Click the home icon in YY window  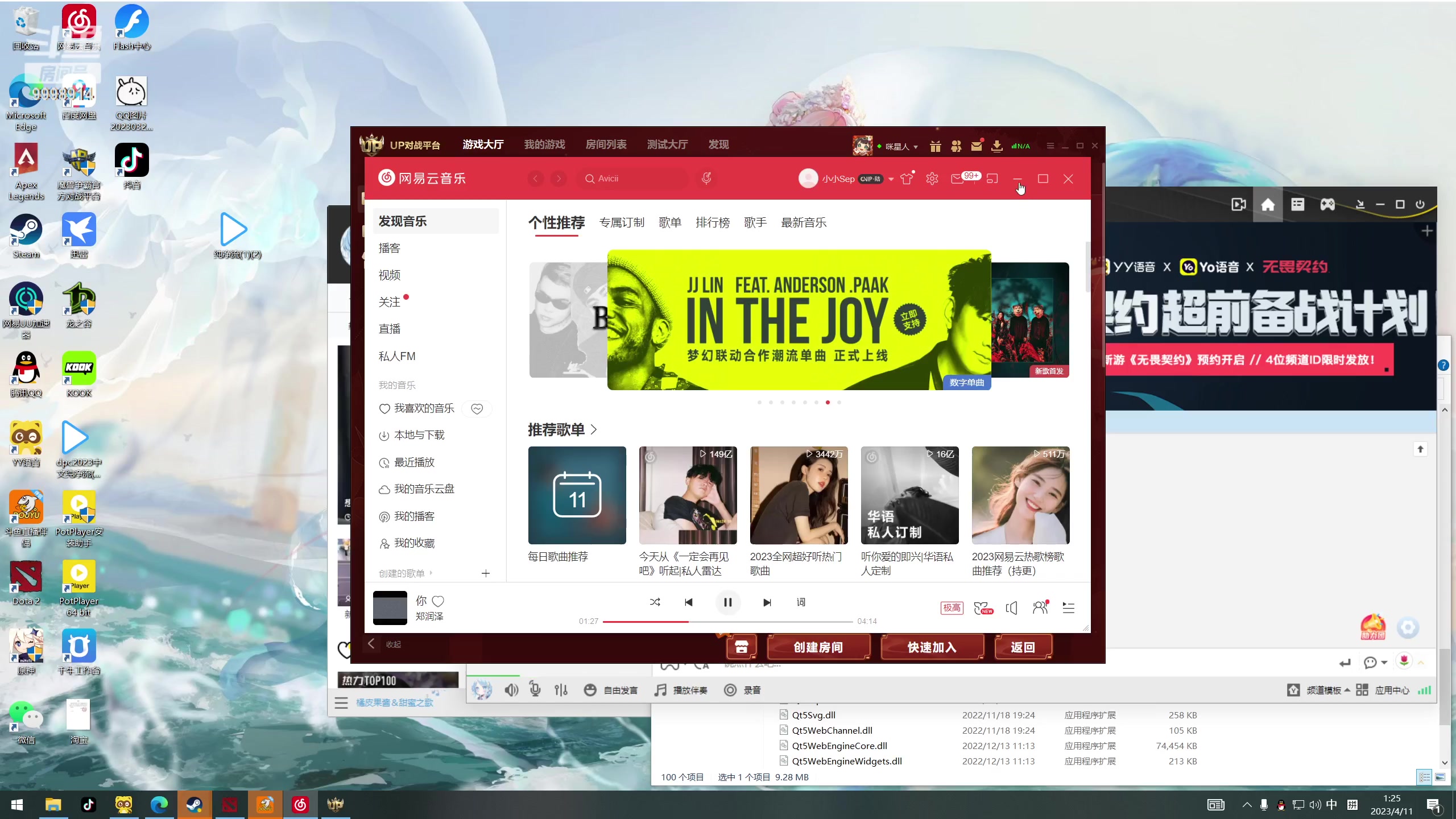1268,205
